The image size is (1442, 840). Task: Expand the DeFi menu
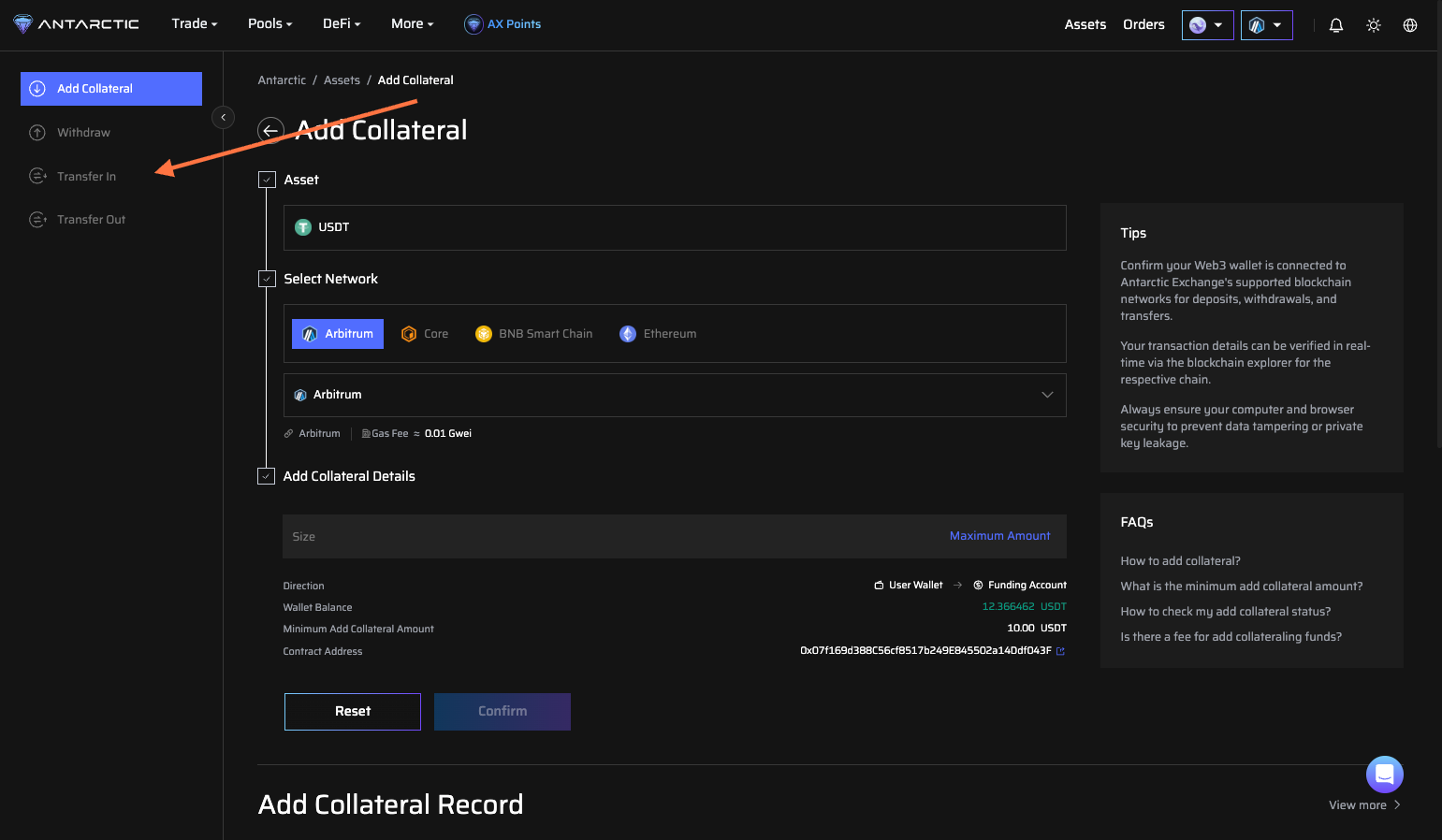[x=342, y=23]
